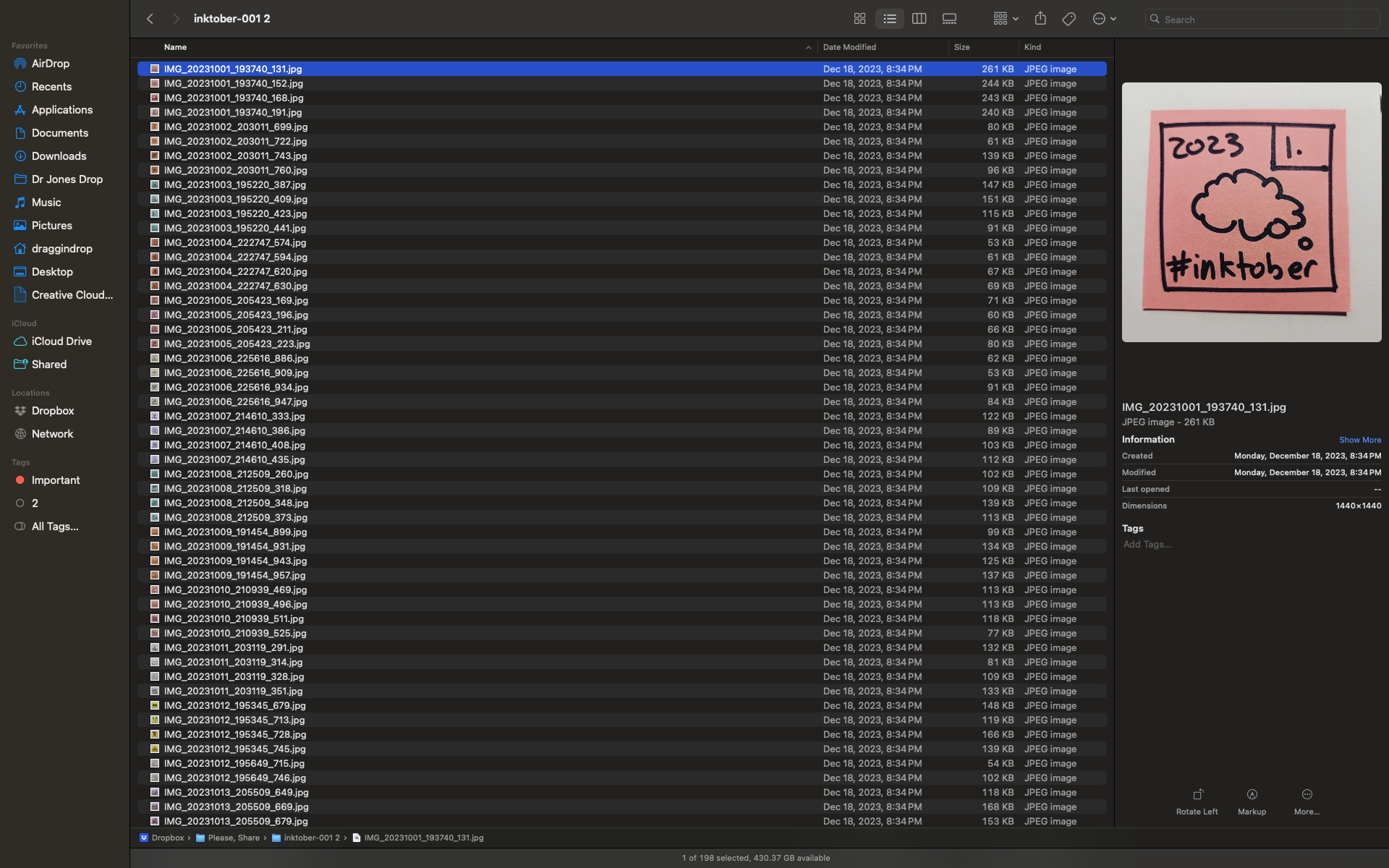Click Add Tags field in preview

coord(1147,544)
